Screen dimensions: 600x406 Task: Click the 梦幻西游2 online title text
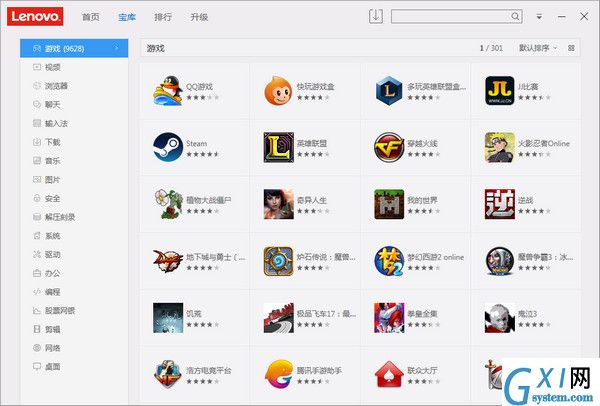435,257
